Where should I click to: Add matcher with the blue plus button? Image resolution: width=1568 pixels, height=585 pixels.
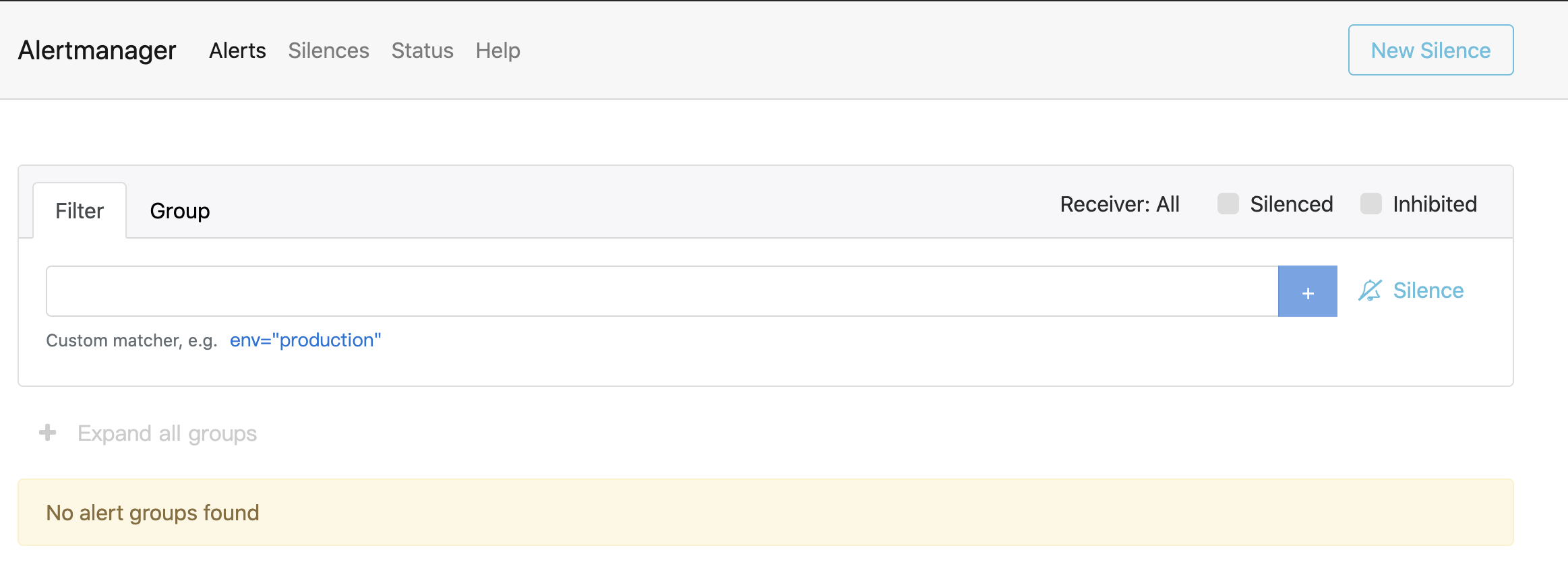(1308, 291)
